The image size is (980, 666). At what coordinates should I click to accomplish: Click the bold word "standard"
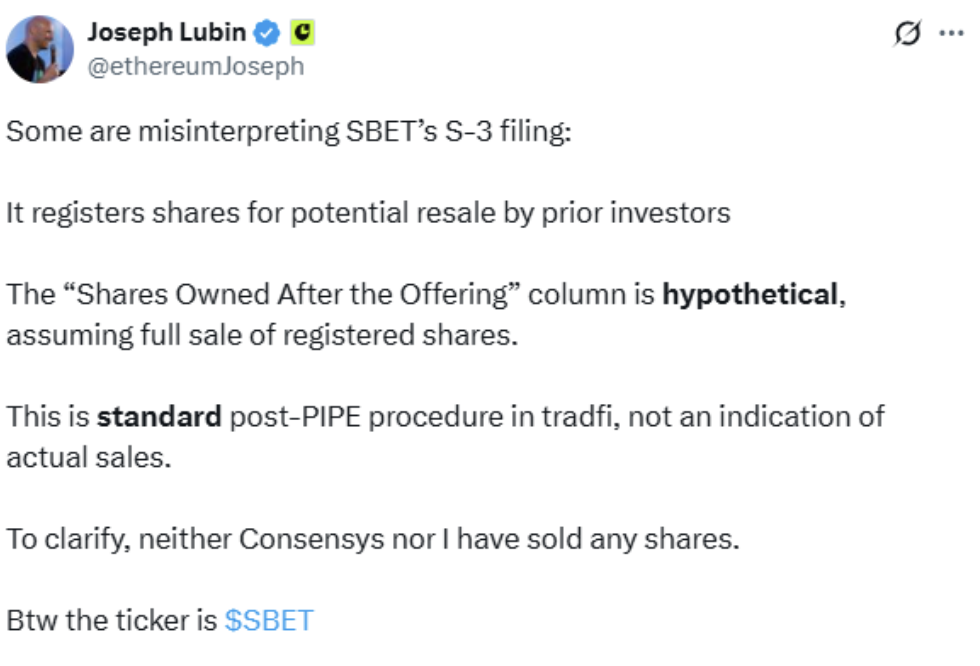point(158,416)
